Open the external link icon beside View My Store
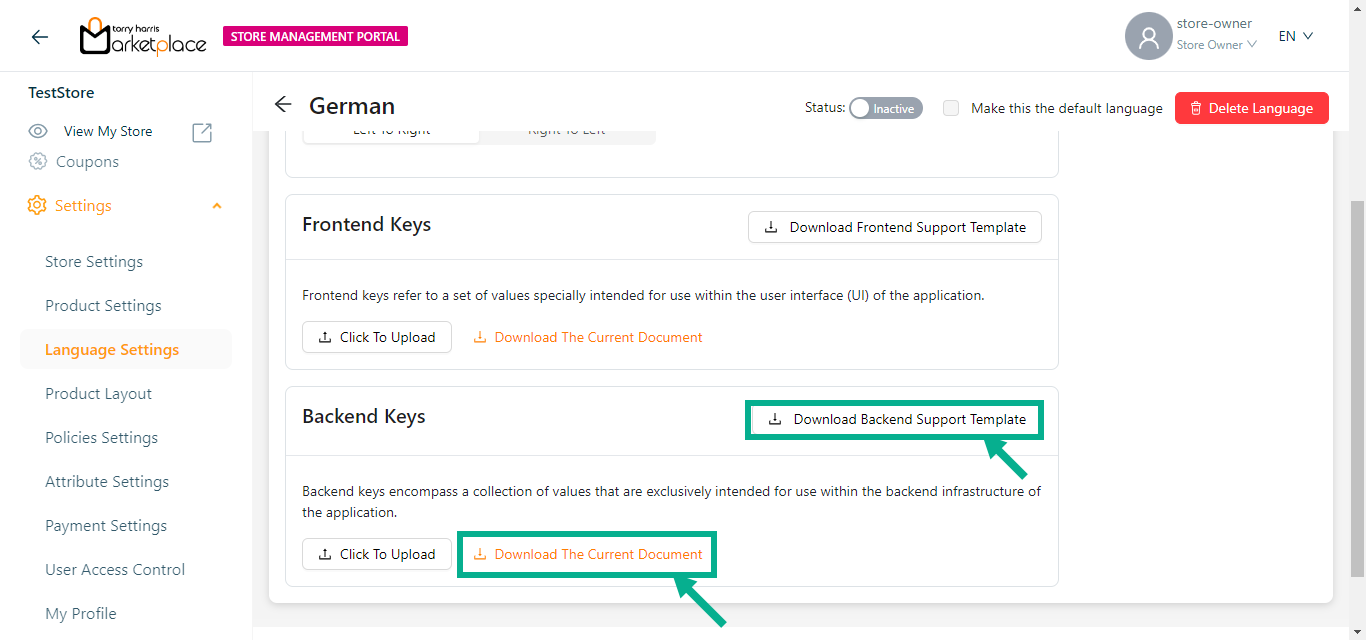Viewport: 1366px width, 640px height. pyautogui.click(x=202, y=132)
